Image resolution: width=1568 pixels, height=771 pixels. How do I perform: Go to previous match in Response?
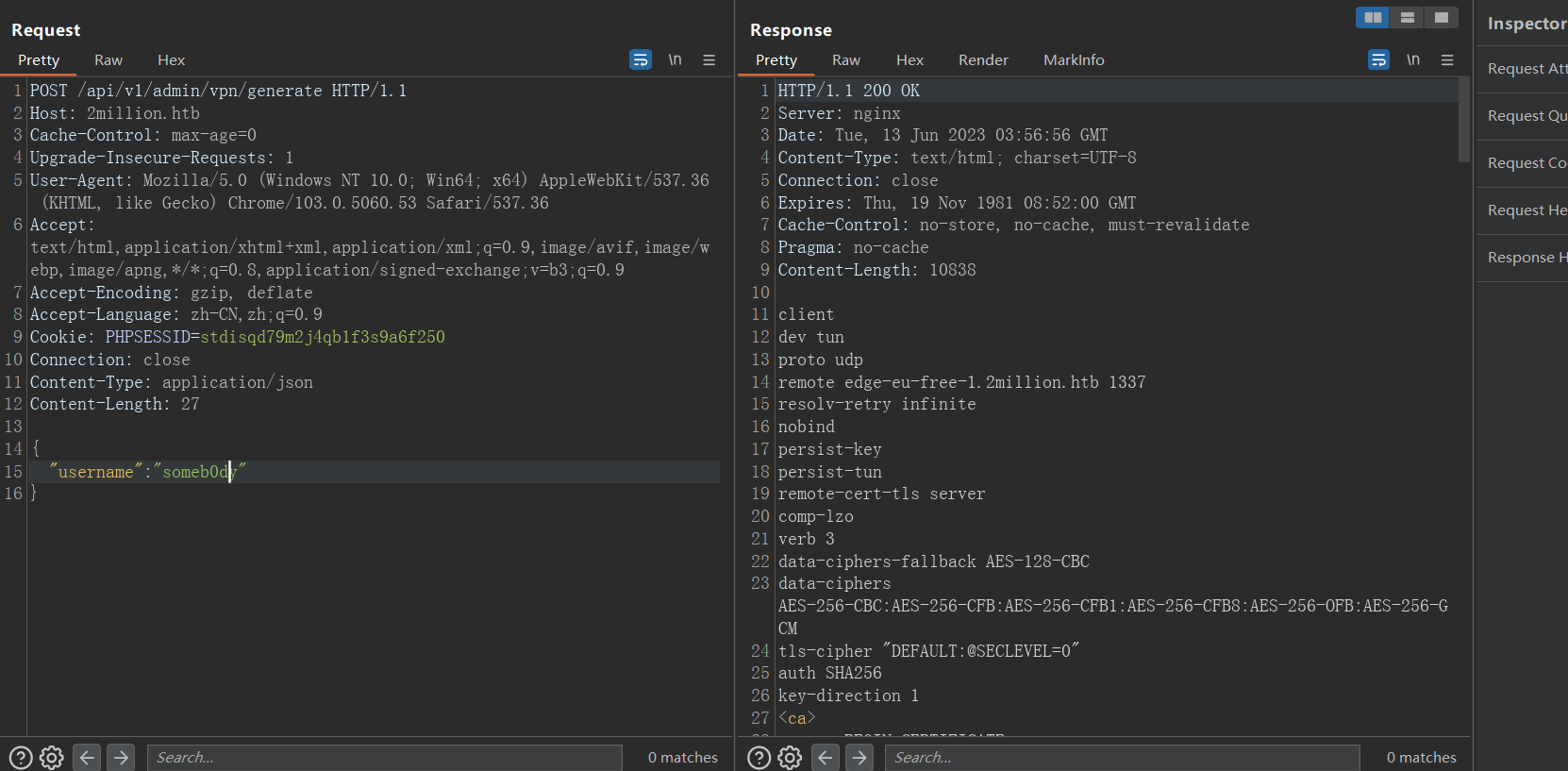tap(825, 757)
